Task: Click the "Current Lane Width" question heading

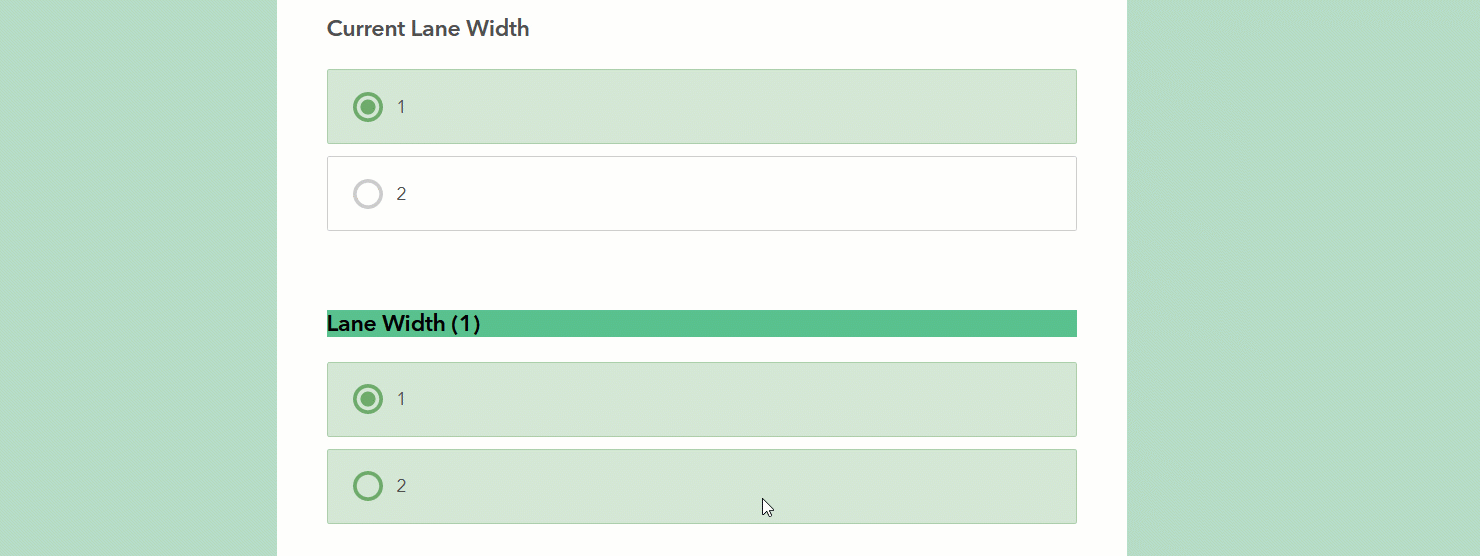Action: point(428,29)
